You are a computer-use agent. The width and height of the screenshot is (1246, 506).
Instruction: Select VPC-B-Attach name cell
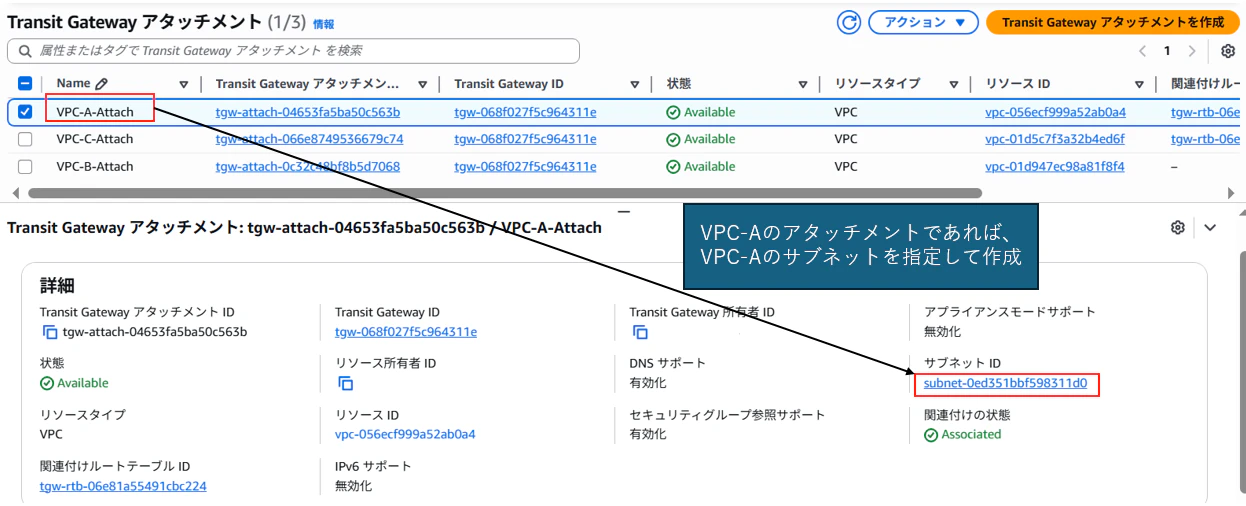[95, 166]
